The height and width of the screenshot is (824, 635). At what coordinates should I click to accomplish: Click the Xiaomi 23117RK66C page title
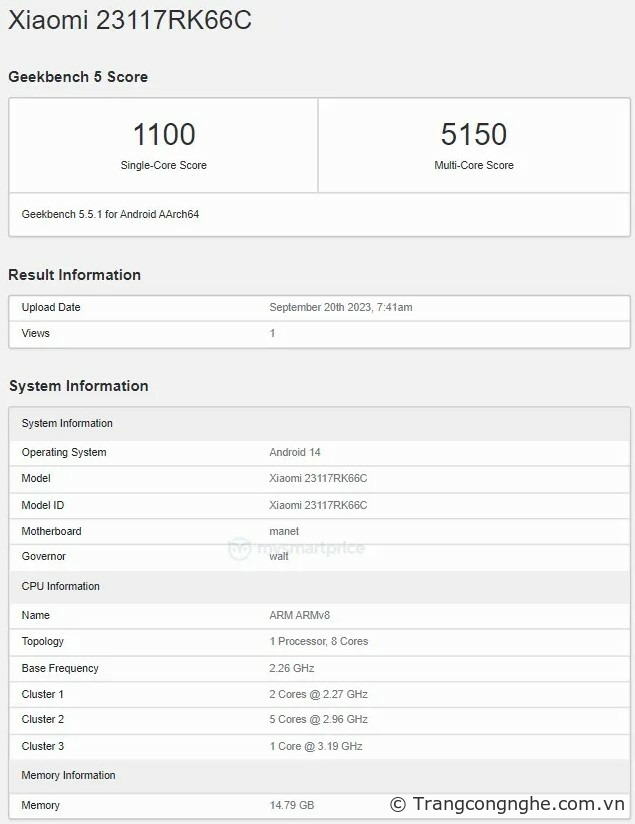point(130,20)
